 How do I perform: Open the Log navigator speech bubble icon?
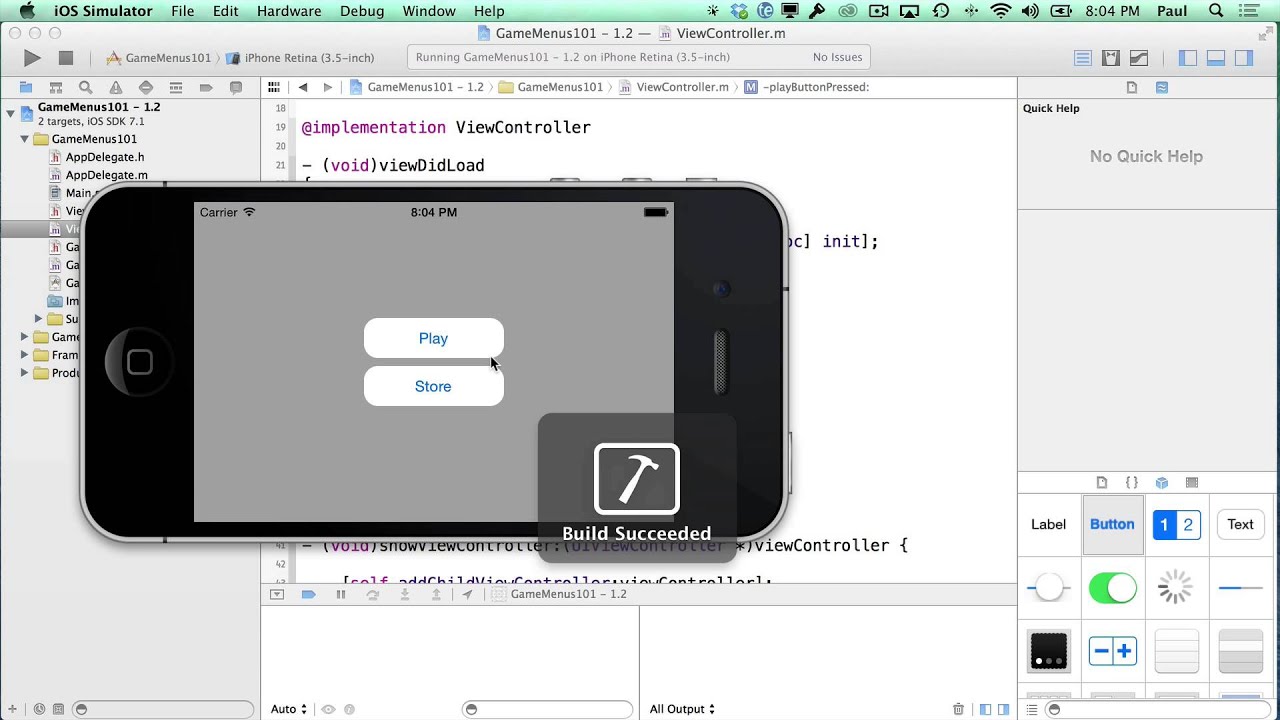(x=236, y=87)
